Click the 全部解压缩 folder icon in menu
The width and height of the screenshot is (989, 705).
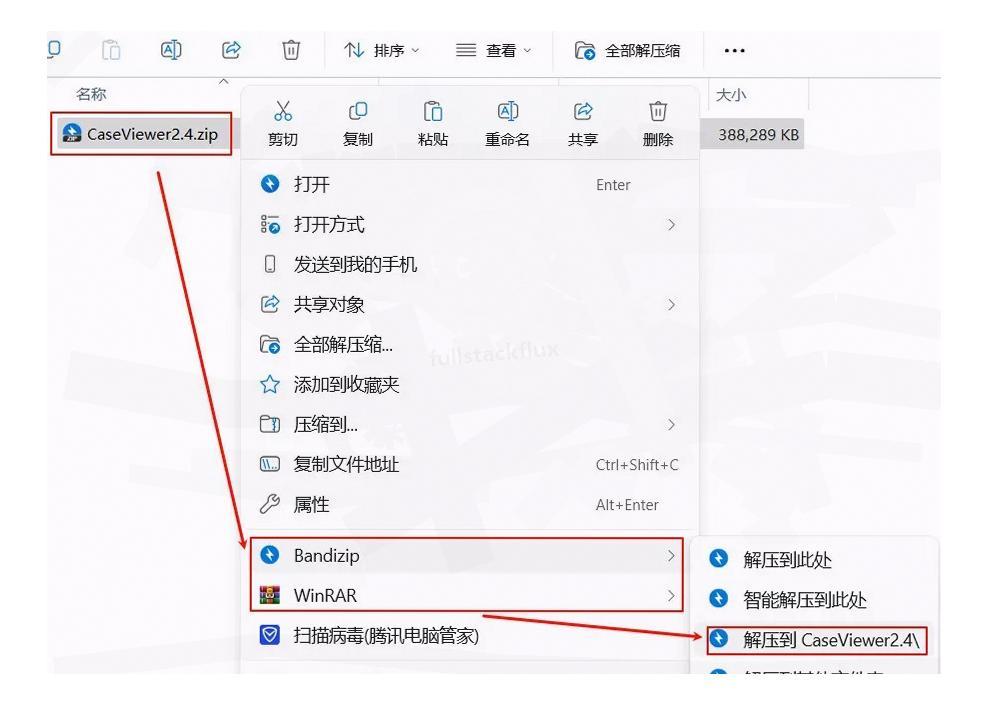[x=270, y=344]
